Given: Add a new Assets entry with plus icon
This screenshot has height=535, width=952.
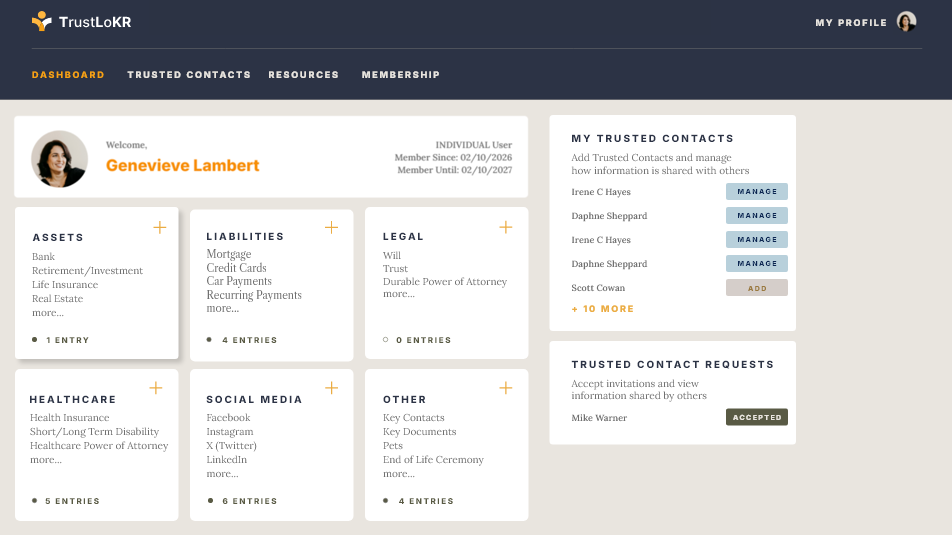Looking at the screenshot, I should (160, 228).
